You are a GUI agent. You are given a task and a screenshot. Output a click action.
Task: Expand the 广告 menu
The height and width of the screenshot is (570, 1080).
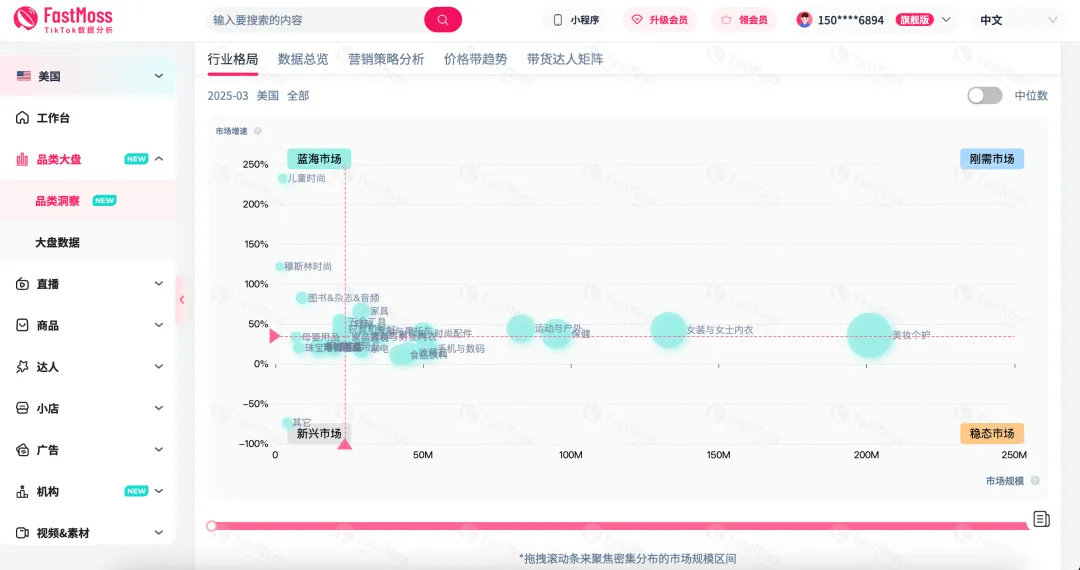tap(159, 450)
